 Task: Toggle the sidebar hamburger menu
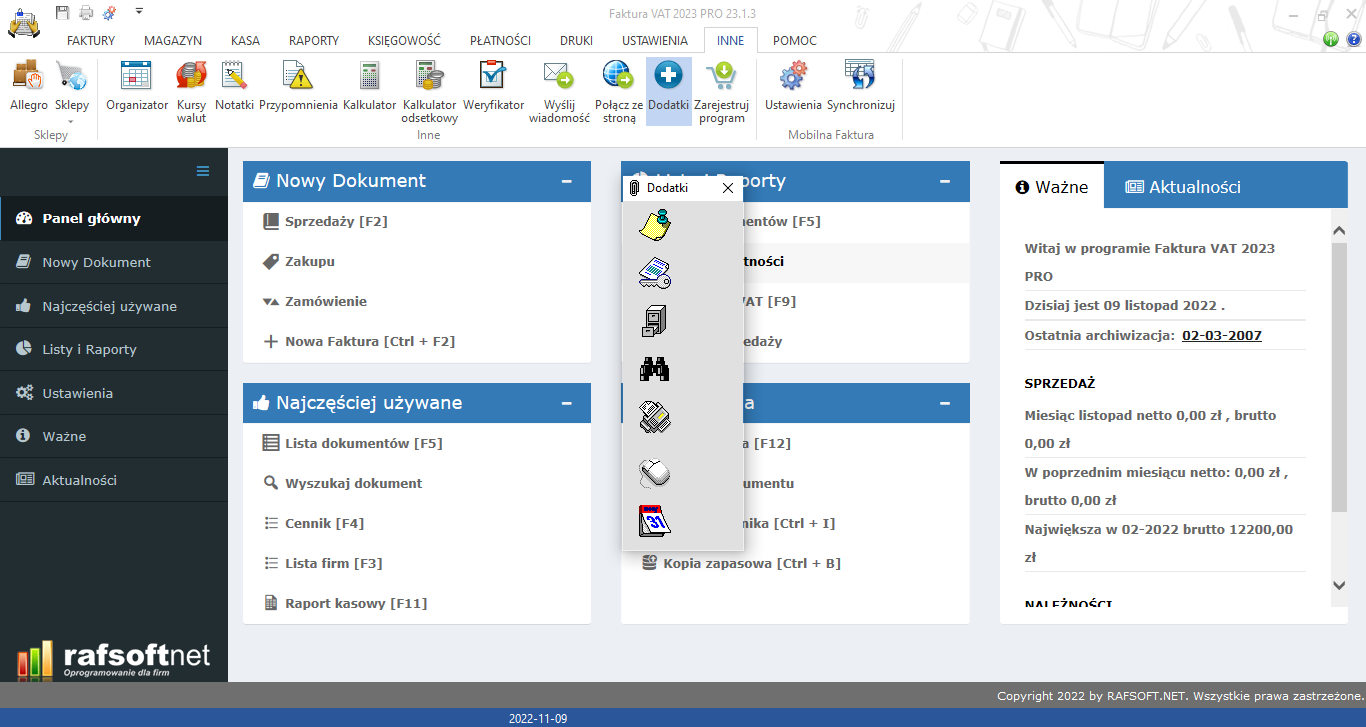[x=203, y=171]
